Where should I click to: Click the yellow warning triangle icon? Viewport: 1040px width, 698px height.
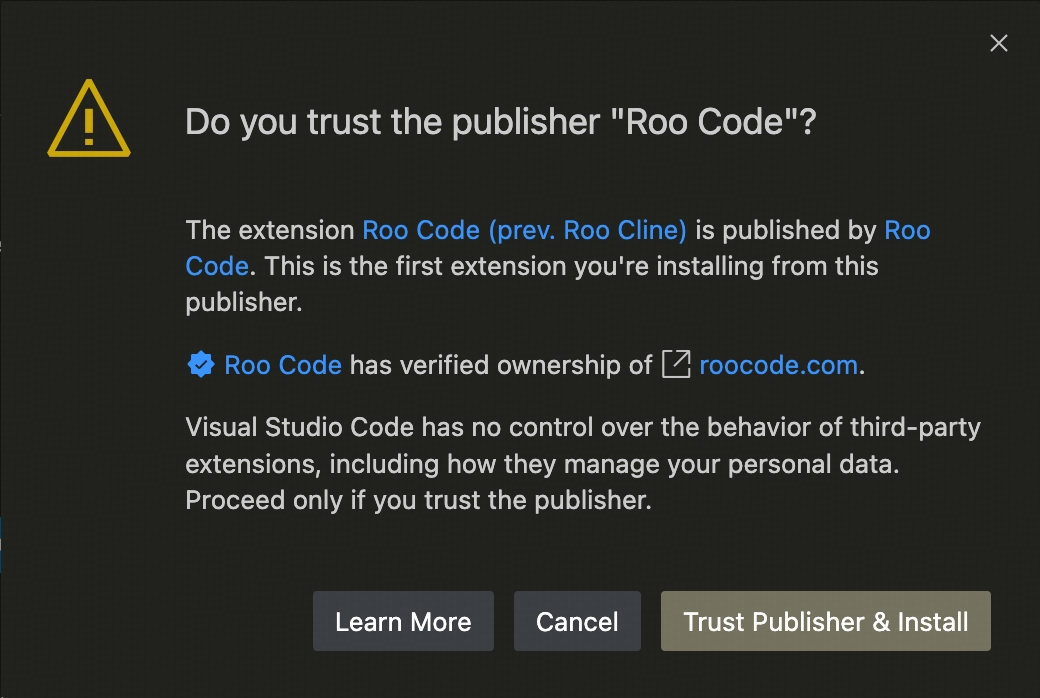(x=89, y=119)
